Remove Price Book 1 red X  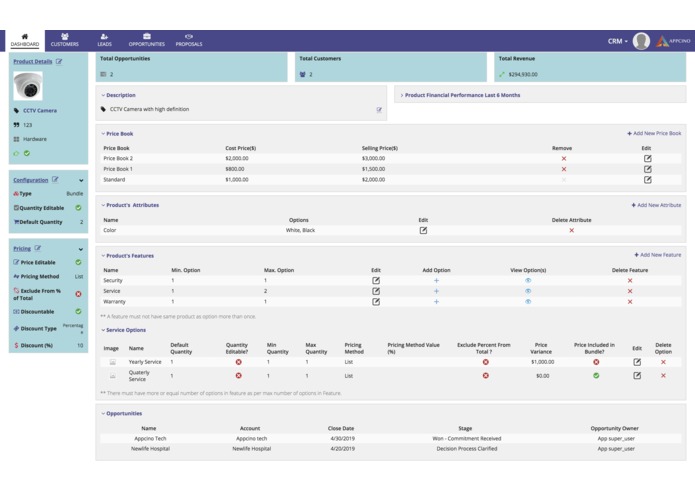564,169
